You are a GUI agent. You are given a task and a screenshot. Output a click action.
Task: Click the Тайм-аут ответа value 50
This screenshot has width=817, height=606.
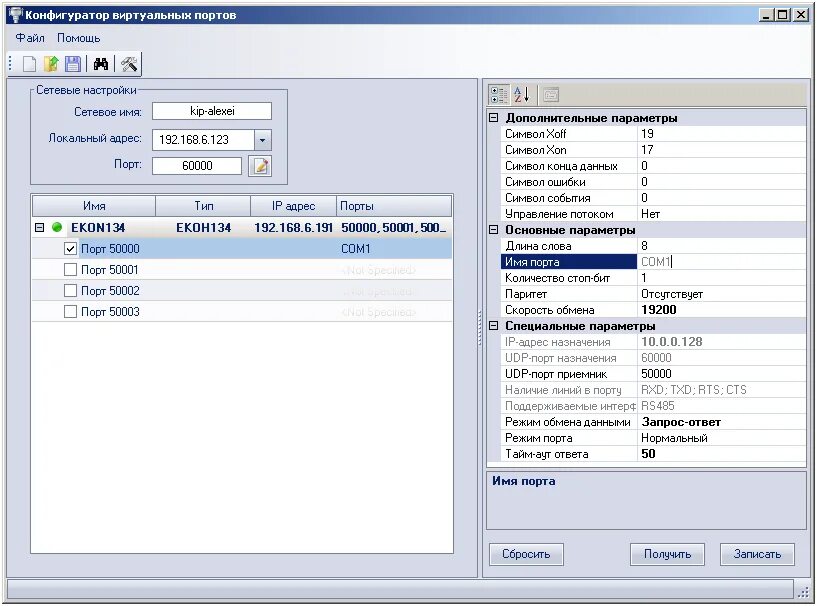(722, 454)
